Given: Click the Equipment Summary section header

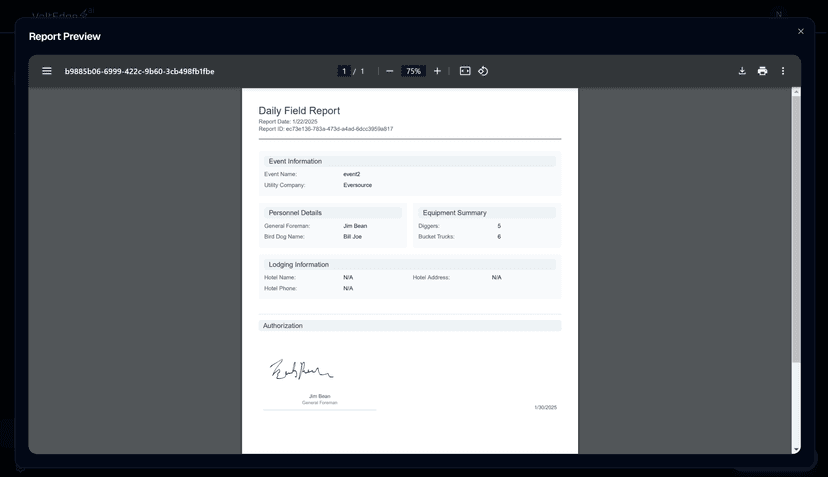Looking at the screenshot, I should click(487, 212).
